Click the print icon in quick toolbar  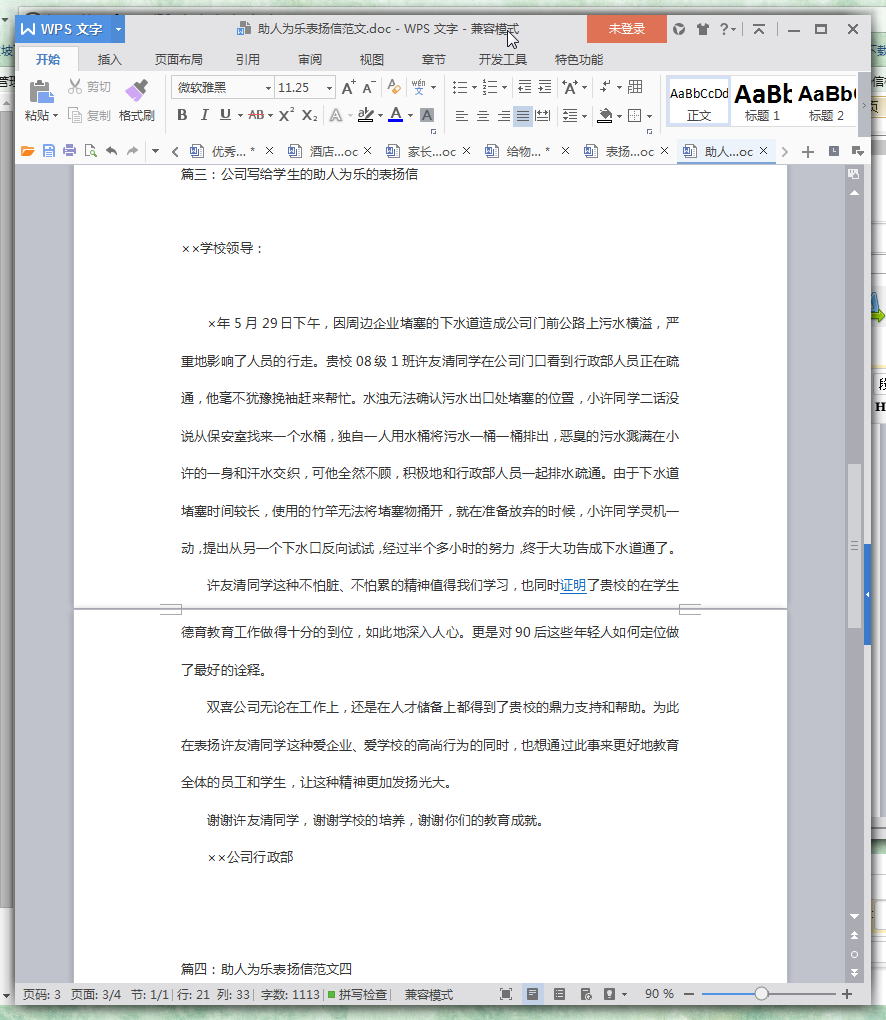pyautogui.click(x=70, y=151)
